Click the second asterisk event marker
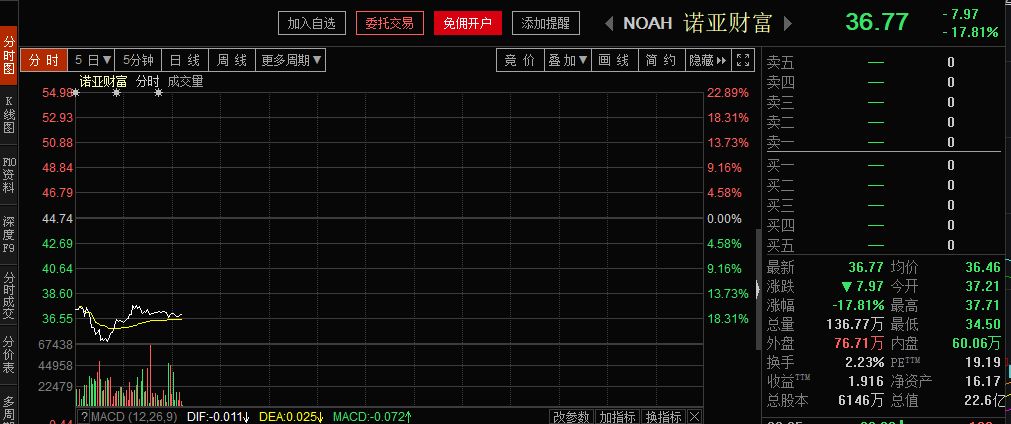 [117, 93]
